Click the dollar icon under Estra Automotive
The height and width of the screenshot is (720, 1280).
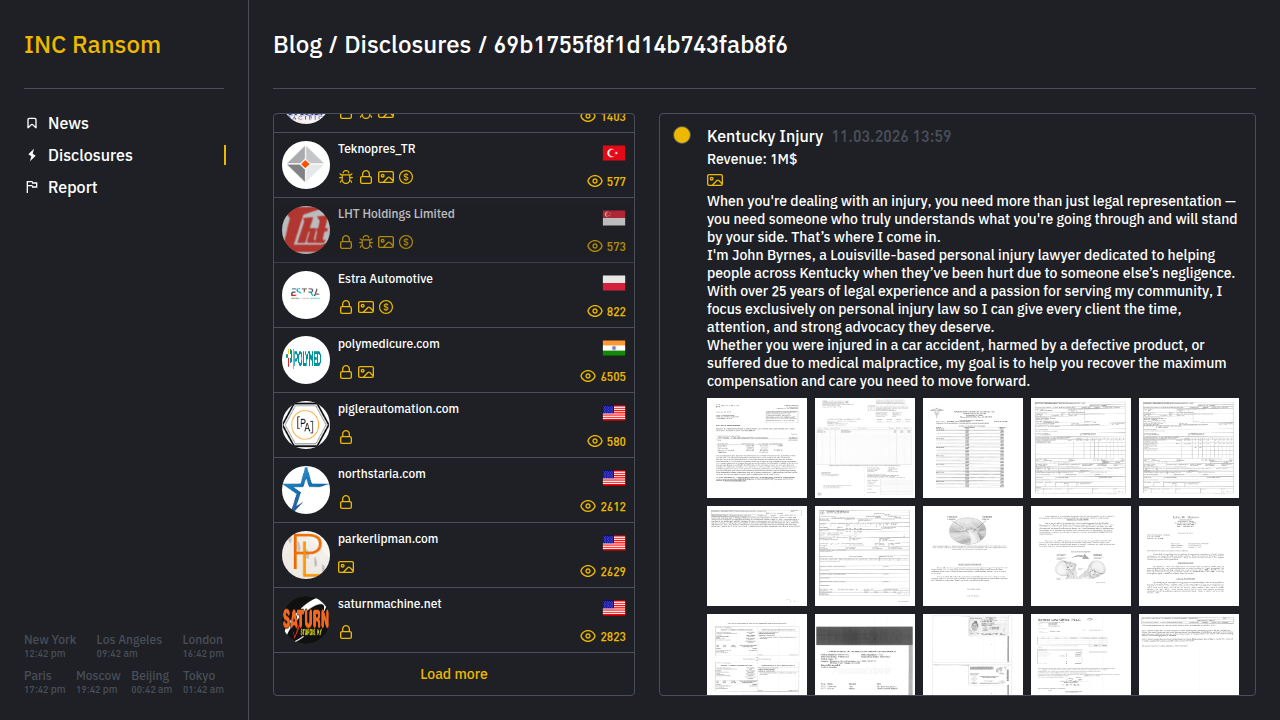click(386, 307)
